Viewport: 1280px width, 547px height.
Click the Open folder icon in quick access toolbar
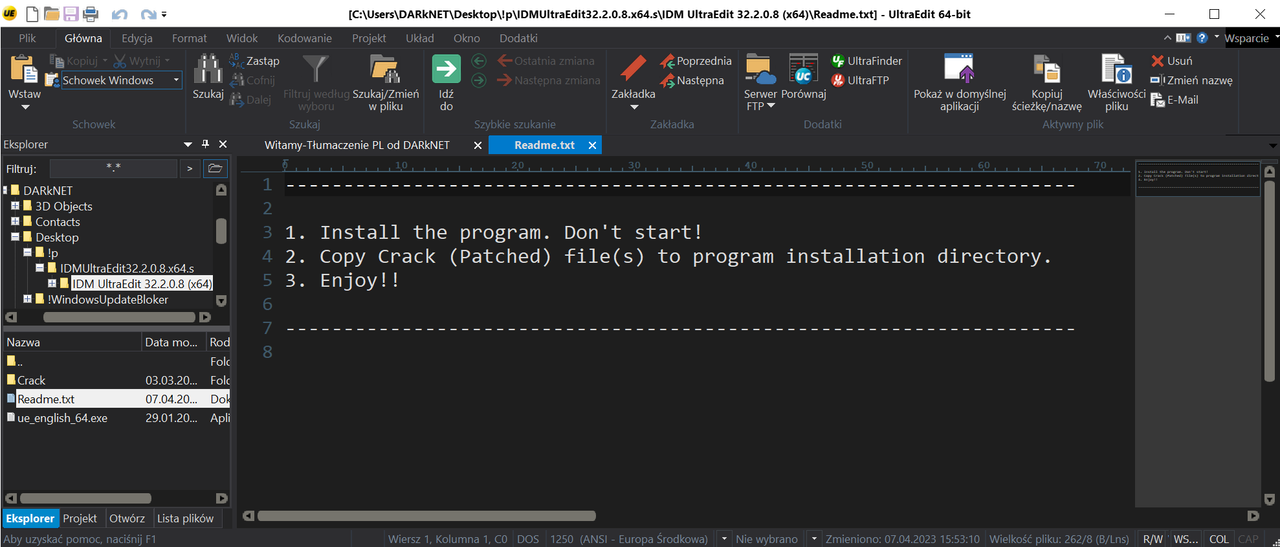51,14
